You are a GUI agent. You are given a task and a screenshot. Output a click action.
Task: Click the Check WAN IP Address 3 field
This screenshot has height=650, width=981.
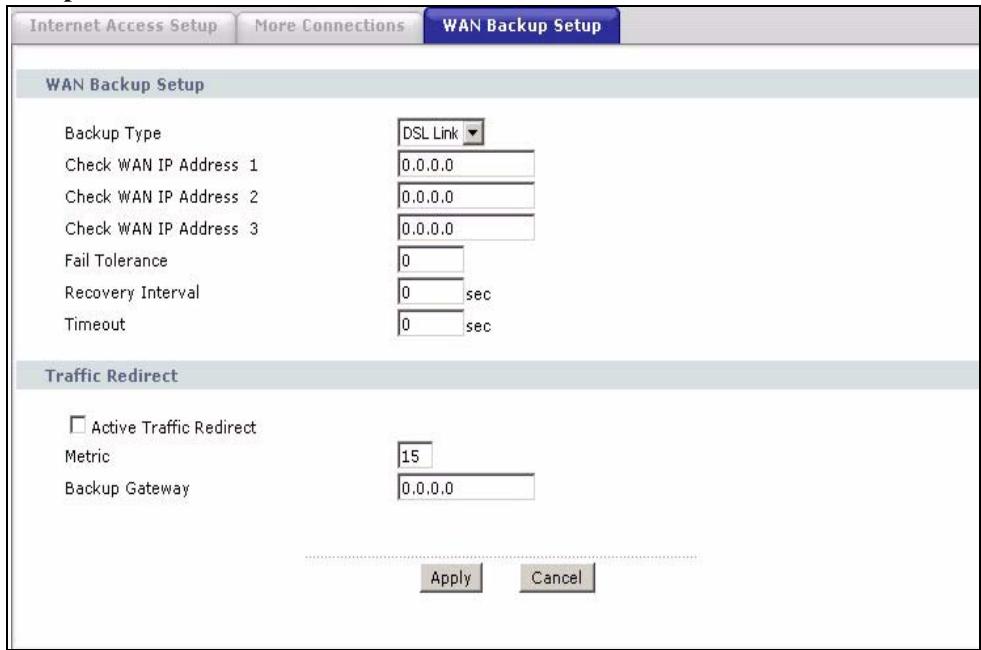[466, 228]
